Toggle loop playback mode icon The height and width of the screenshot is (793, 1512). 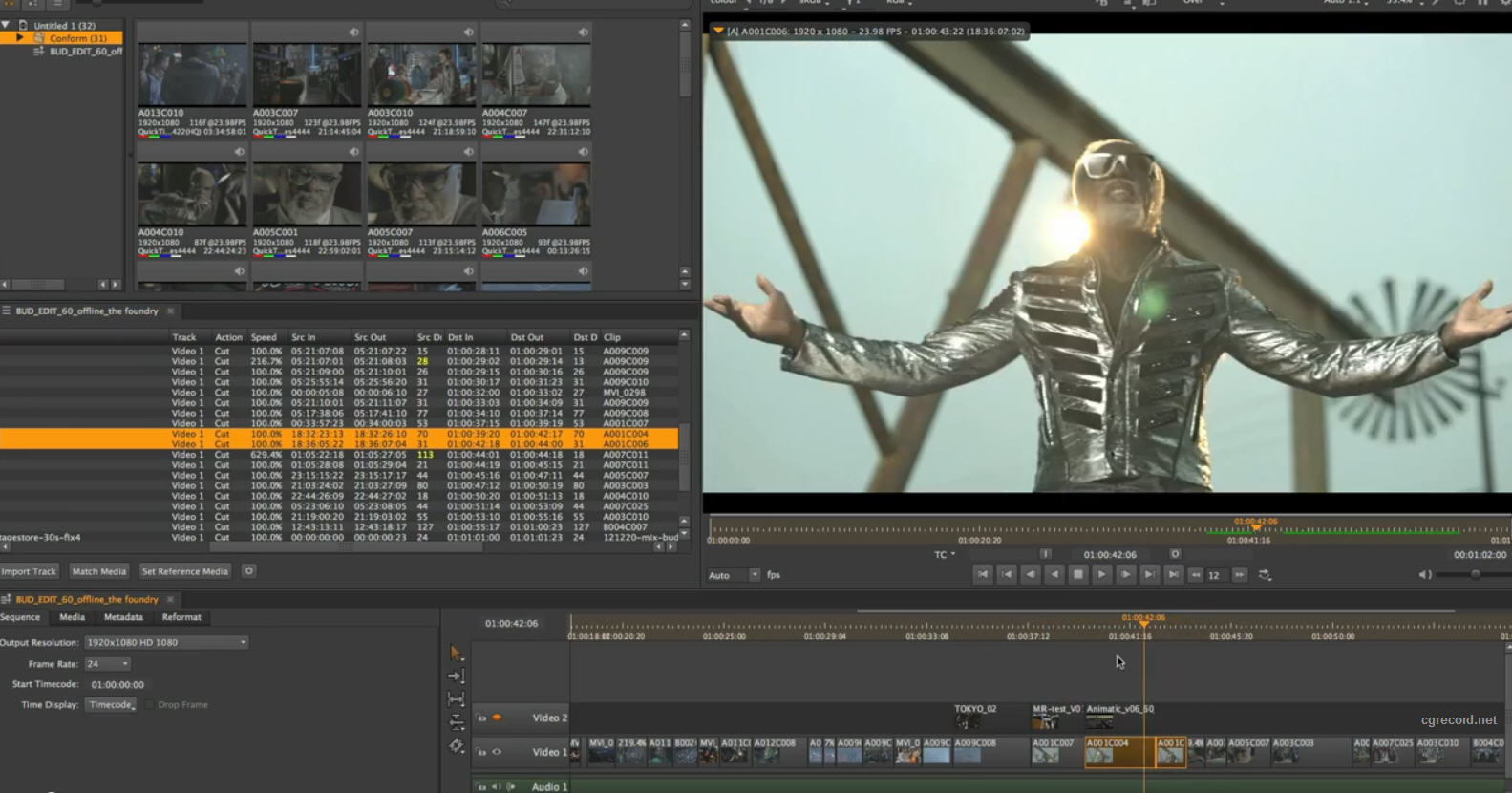tap(1265, 575)
